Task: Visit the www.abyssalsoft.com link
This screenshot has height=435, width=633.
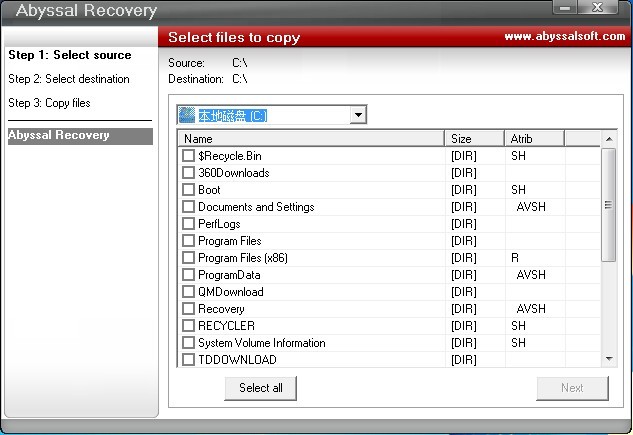Action: coord(564,37)
